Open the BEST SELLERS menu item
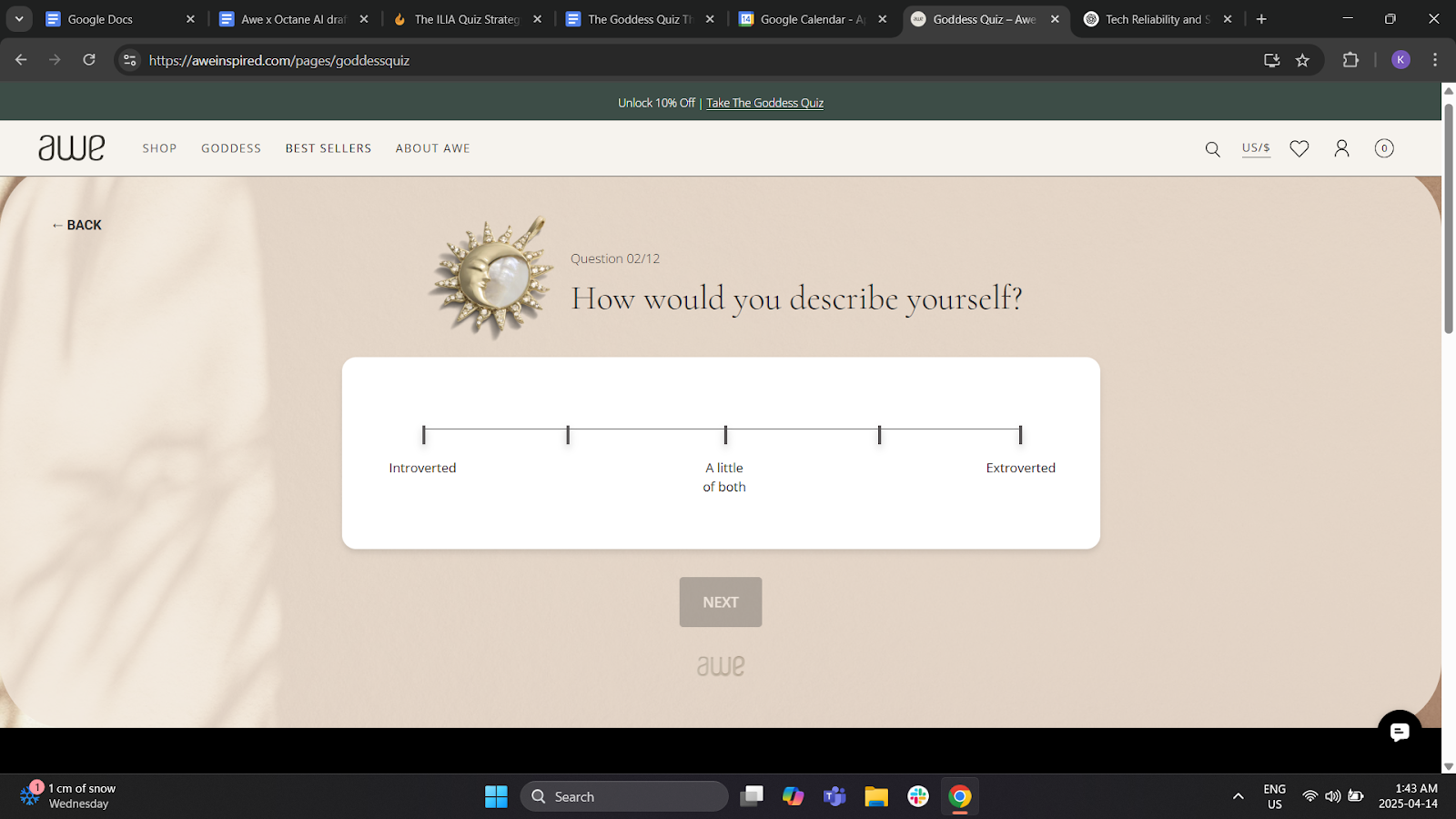1456x819 pixels. 328,148
